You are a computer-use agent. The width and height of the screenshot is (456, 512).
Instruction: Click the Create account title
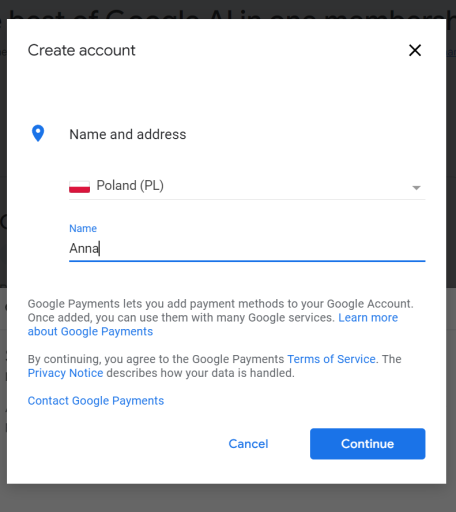(82, 50)
